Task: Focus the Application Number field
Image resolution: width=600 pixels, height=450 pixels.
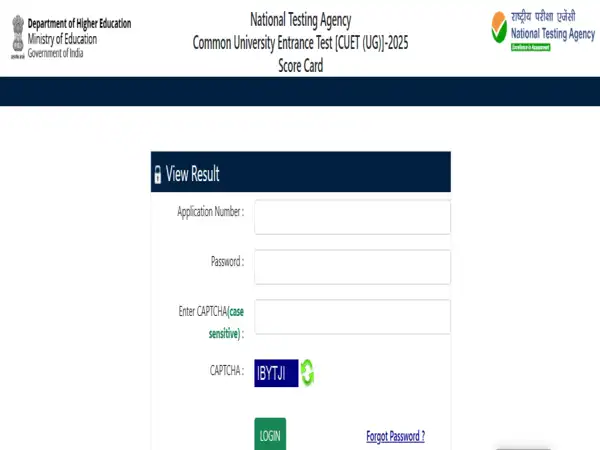Action: point(352,217)
